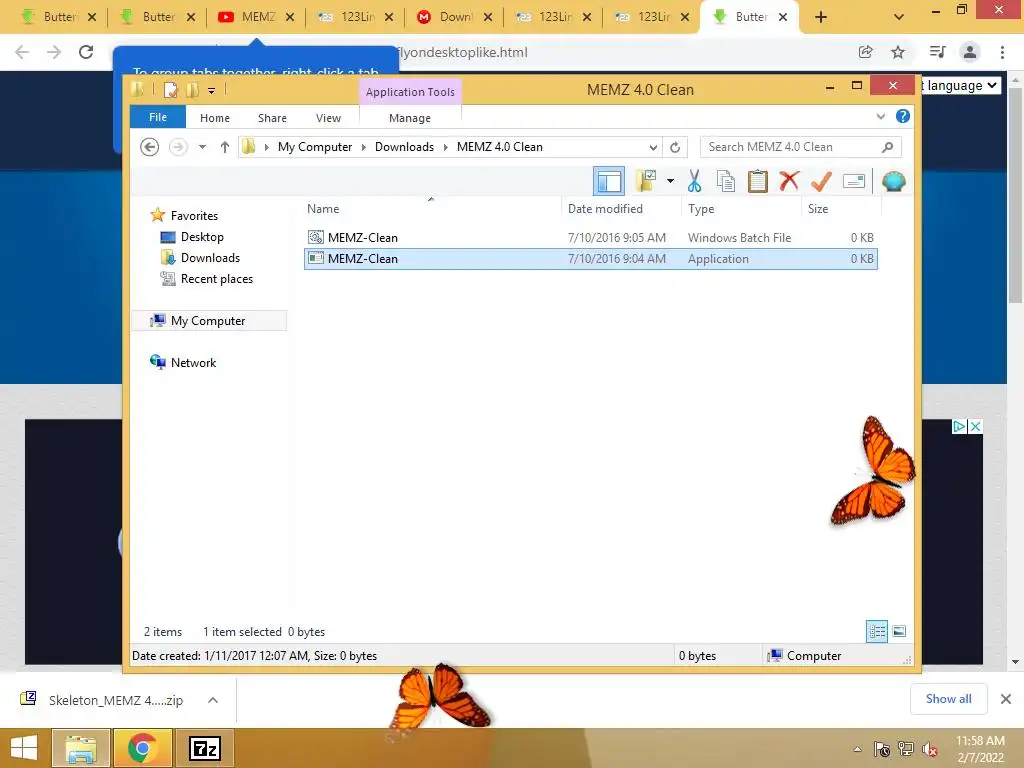
Task: Expand the arrow after Downloads breadcrumb
Action: (x=445, y=147)
